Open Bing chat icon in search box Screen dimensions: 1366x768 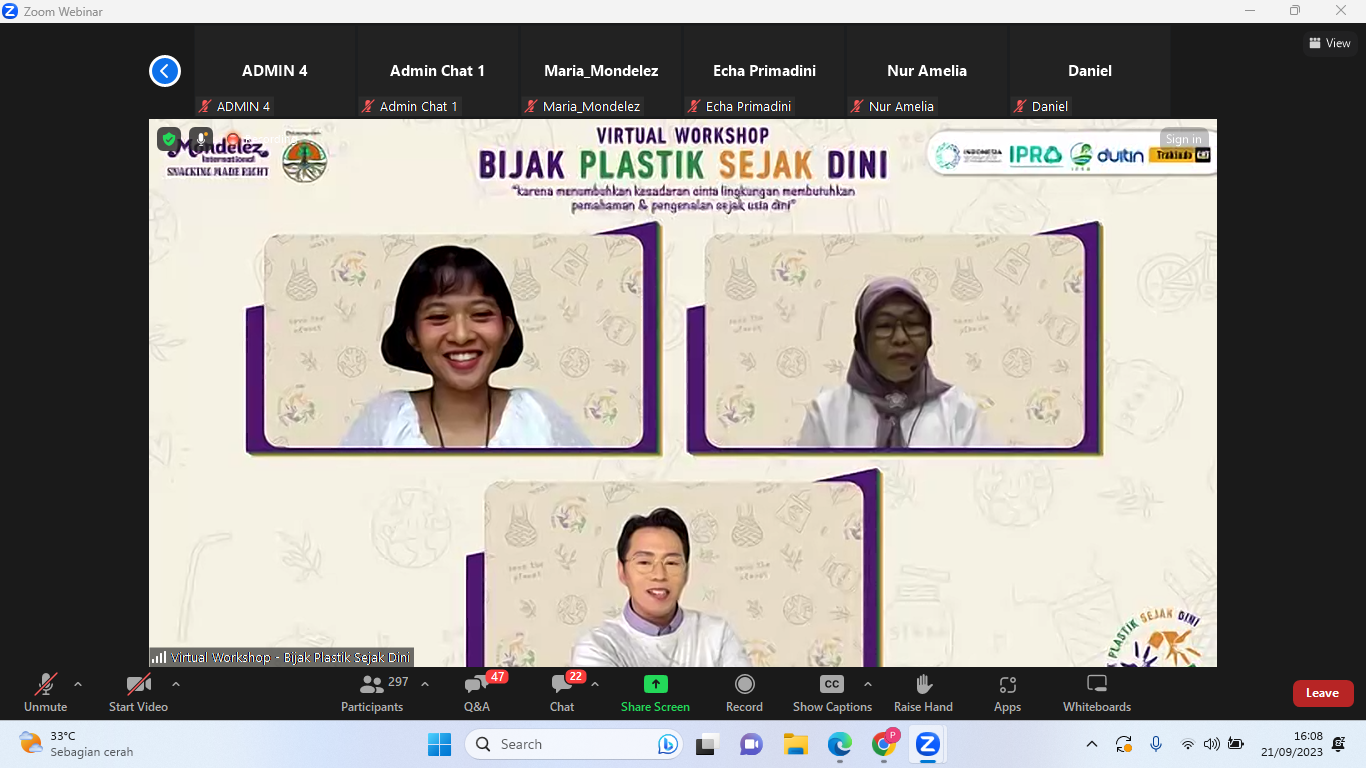pos(667,744)
